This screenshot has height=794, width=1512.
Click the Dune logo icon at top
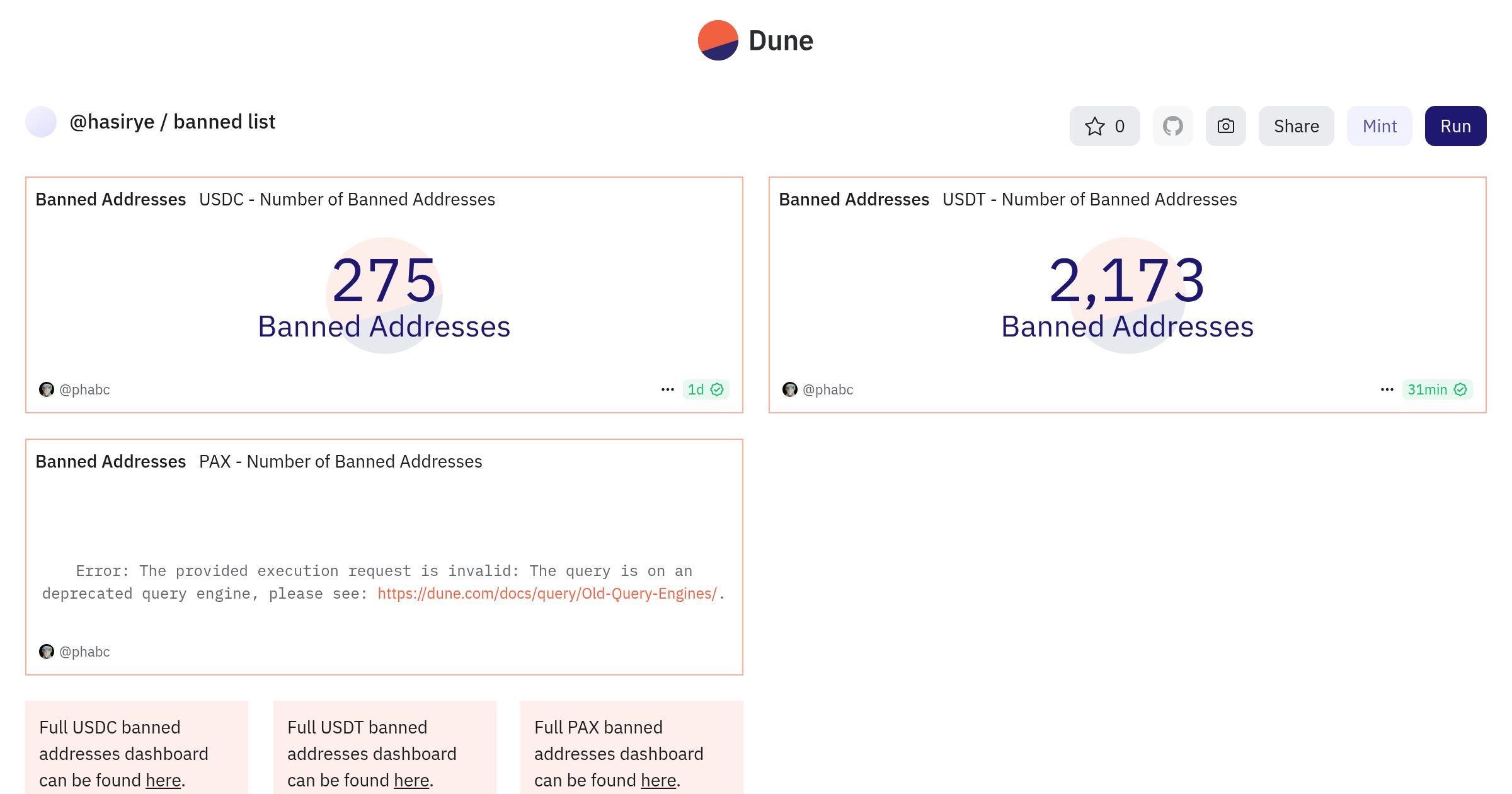(717, 40)
